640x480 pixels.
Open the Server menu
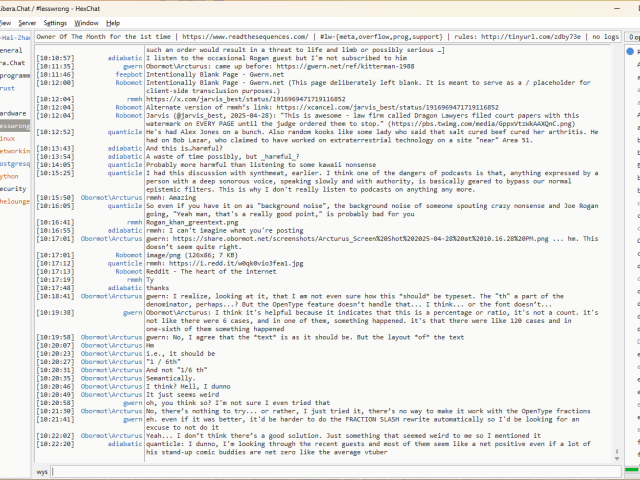pos(26,22)
